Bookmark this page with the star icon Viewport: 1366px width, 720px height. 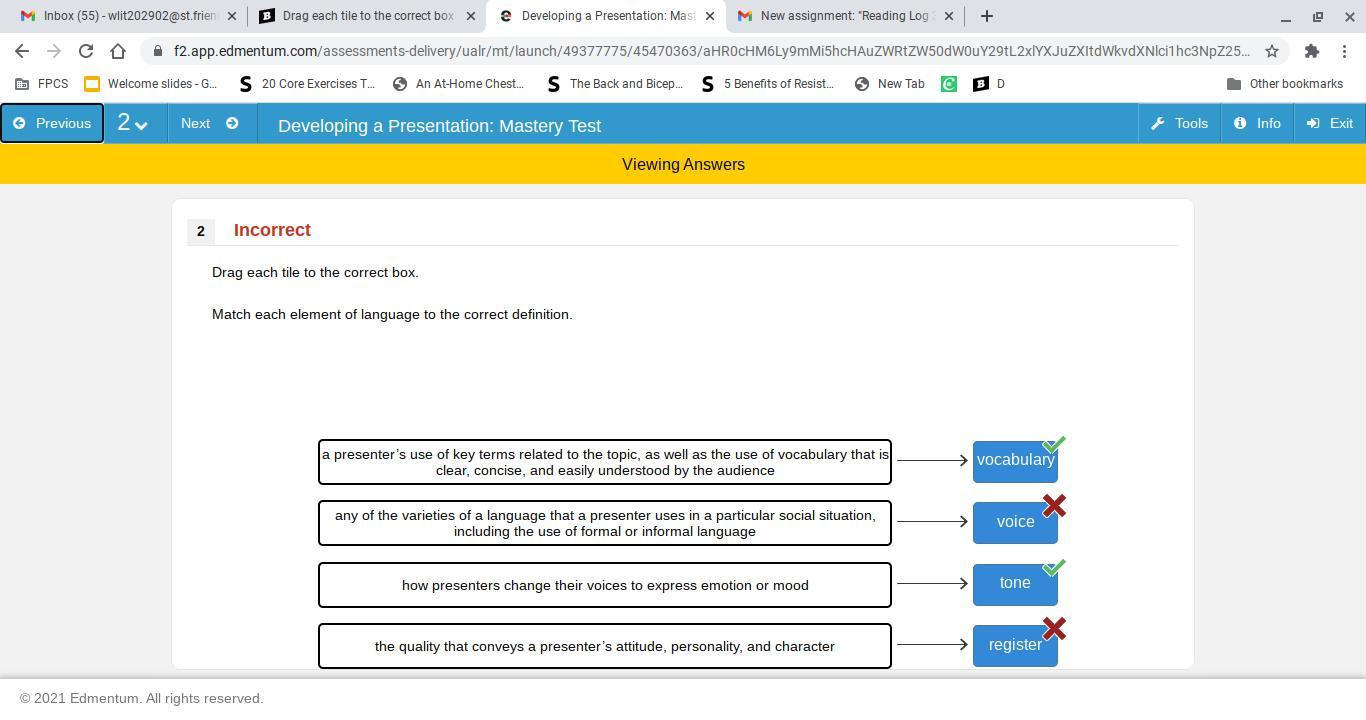[1272, 51]
